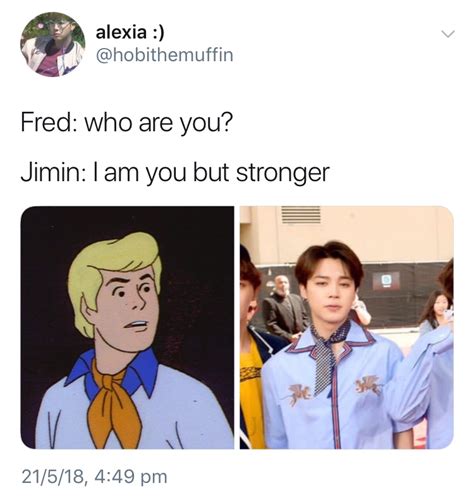Screen dimensions: 474x500
Task: Click the small blue sign on black wall
Action: (386, 280)
